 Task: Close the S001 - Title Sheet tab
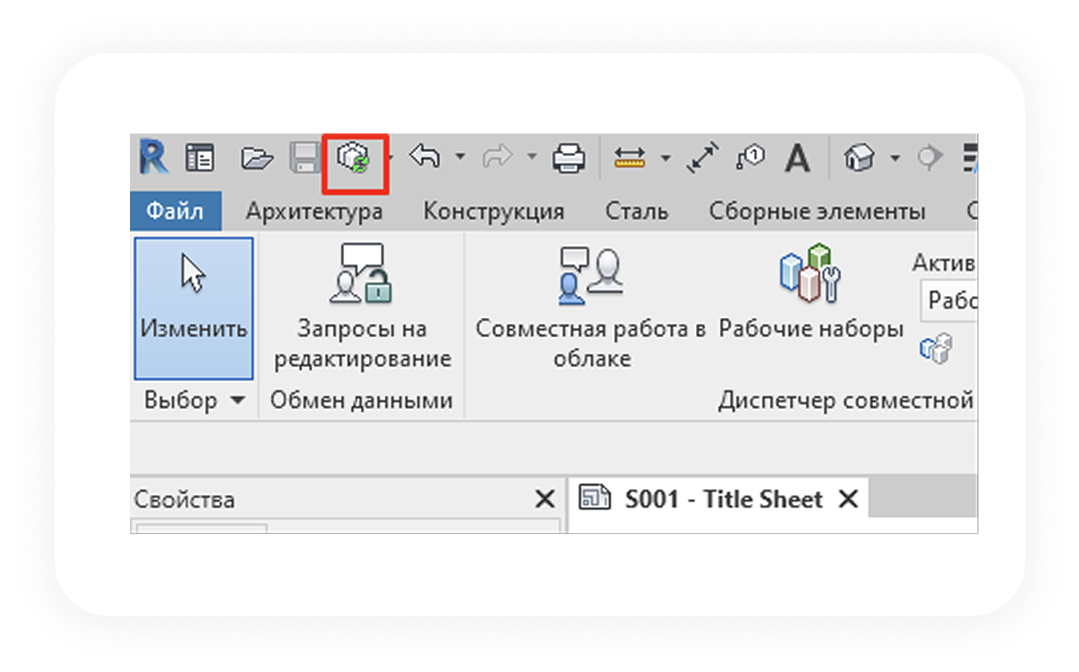(x=848, y=499)
